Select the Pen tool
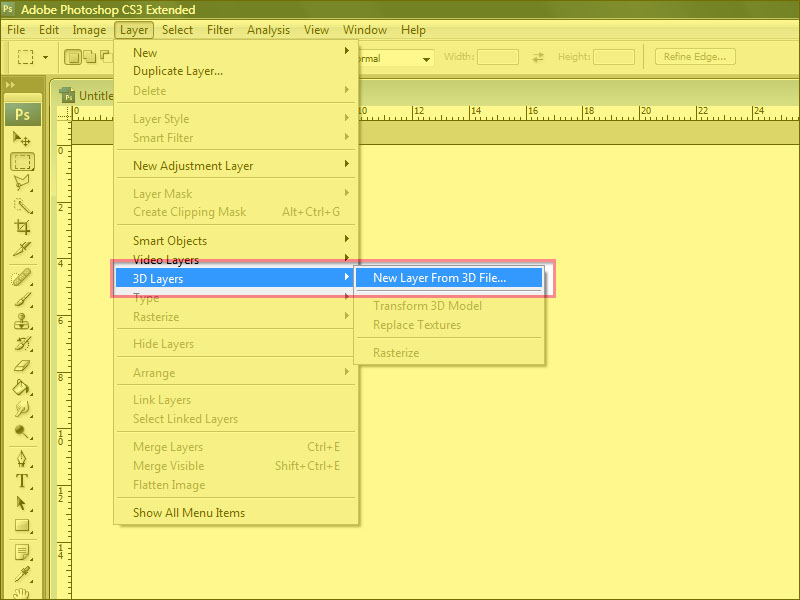This screenshot has height=600, width=800. 22,459
